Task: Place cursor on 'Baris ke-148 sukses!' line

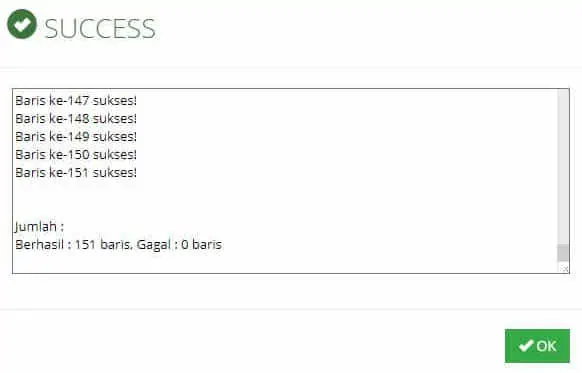Action: [76, 119]
